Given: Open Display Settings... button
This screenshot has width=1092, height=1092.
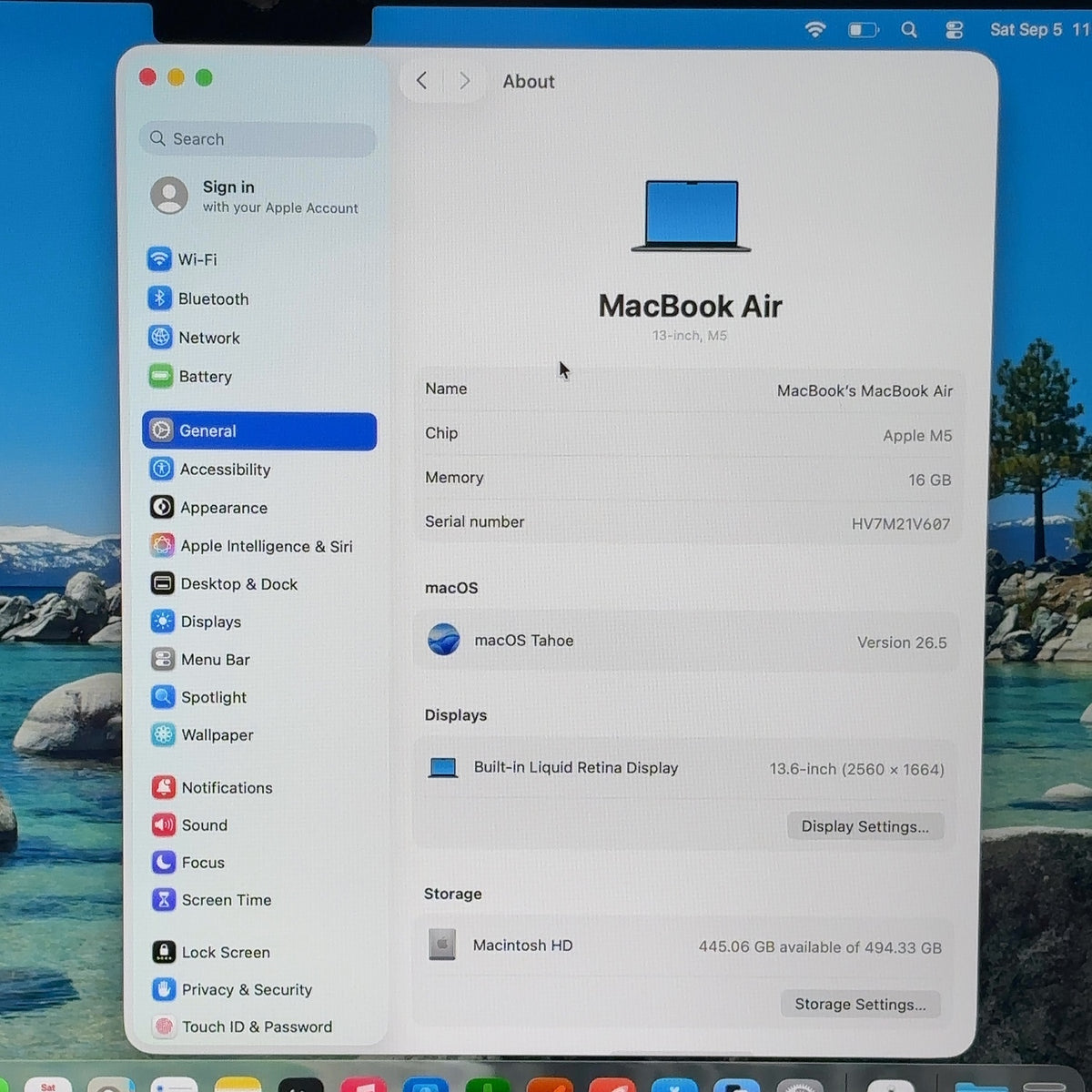Looking at the screenshot, I should [x=864, y=826].
